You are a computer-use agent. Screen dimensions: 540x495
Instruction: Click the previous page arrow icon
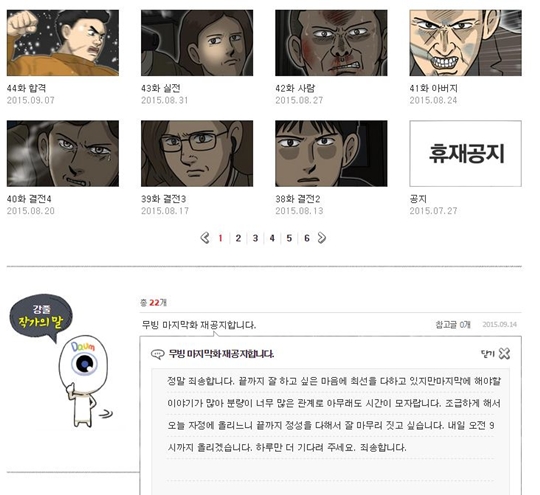205,238
